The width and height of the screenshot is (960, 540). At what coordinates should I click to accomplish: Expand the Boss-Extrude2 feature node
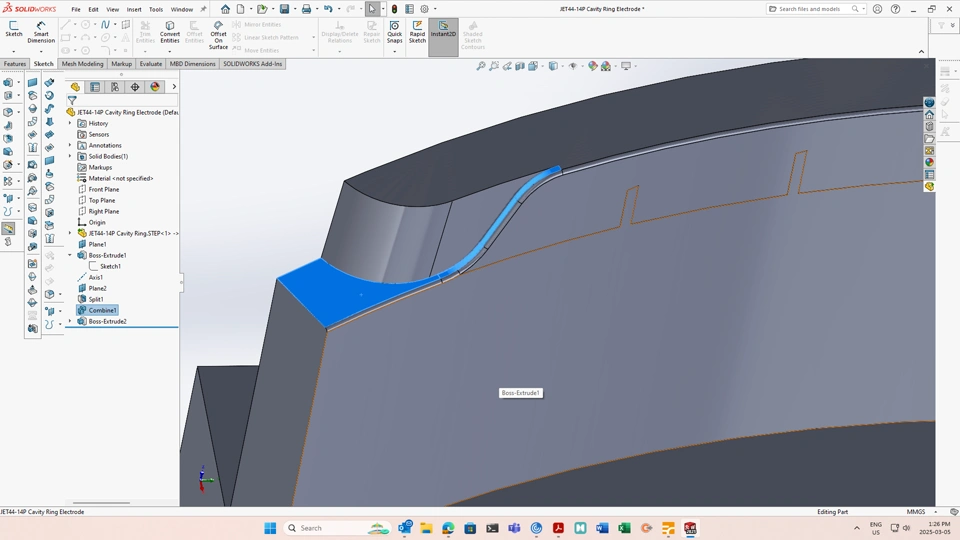click(x=70, y=321)
